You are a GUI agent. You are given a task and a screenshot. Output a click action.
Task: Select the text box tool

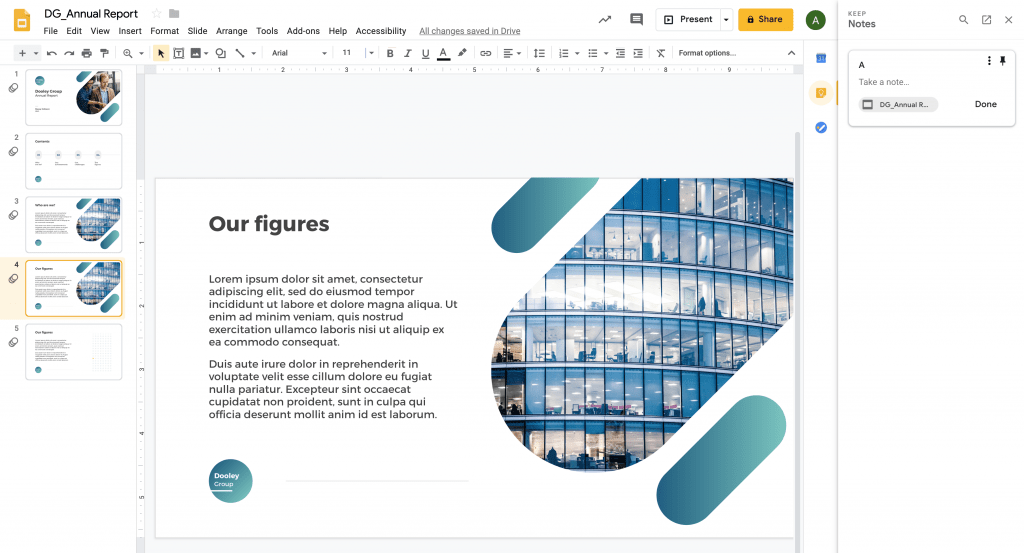(x=178, y=53)
